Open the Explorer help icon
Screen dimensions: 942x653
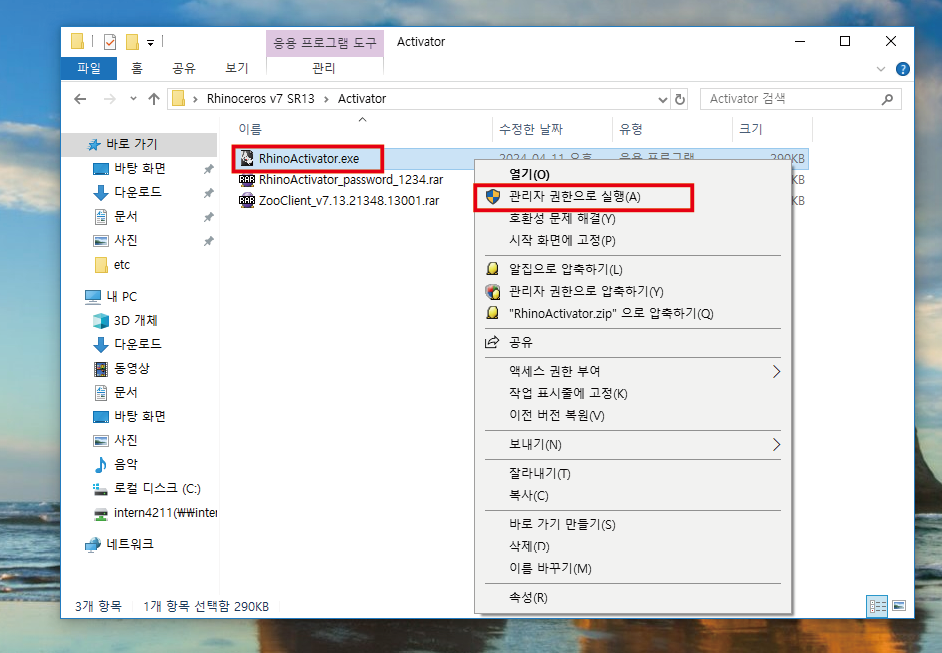902,69
